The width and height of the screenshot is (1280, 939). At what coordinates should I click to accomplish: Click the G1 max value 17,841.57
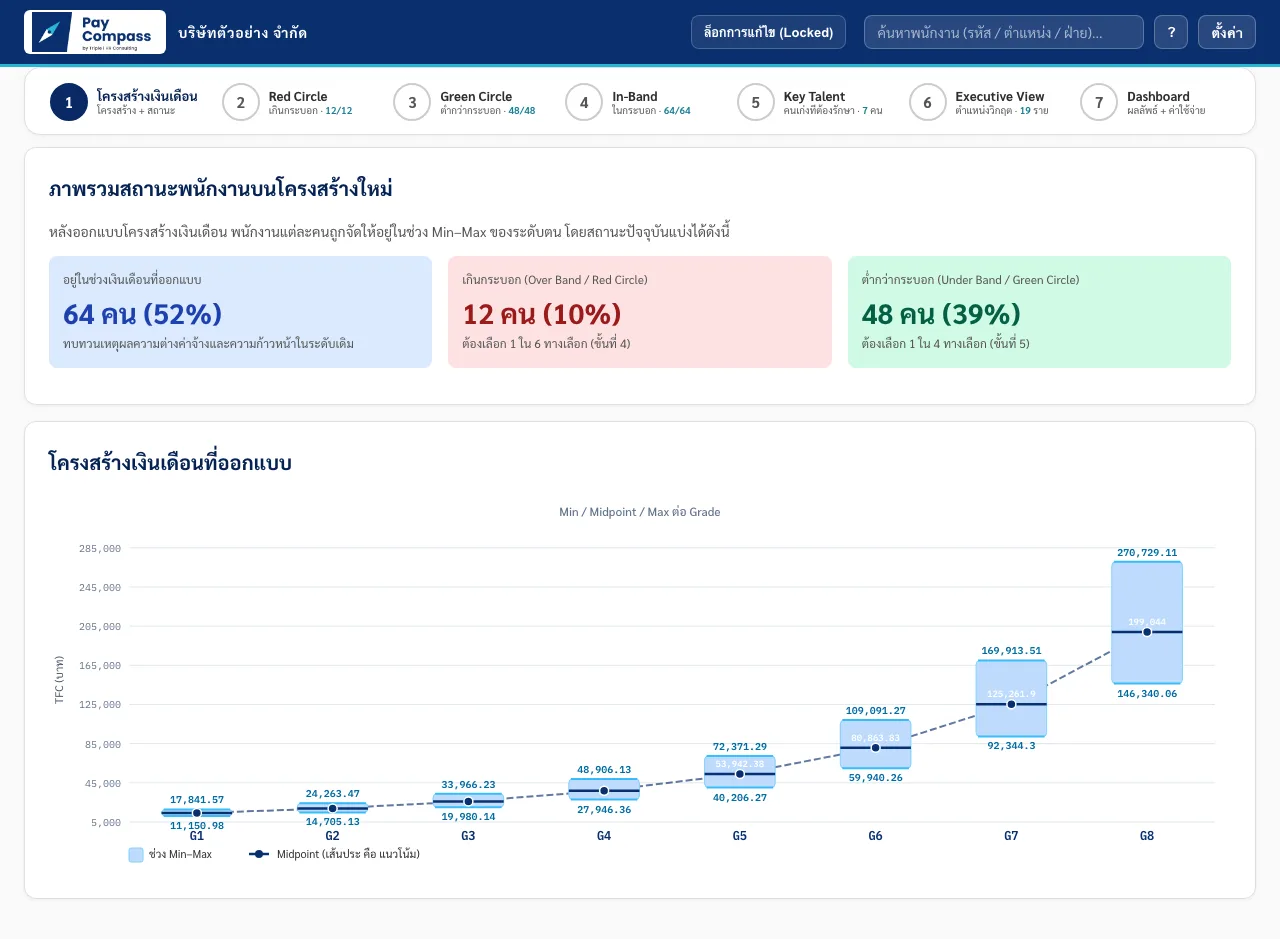pyautogui.click(x=197, y=800)
